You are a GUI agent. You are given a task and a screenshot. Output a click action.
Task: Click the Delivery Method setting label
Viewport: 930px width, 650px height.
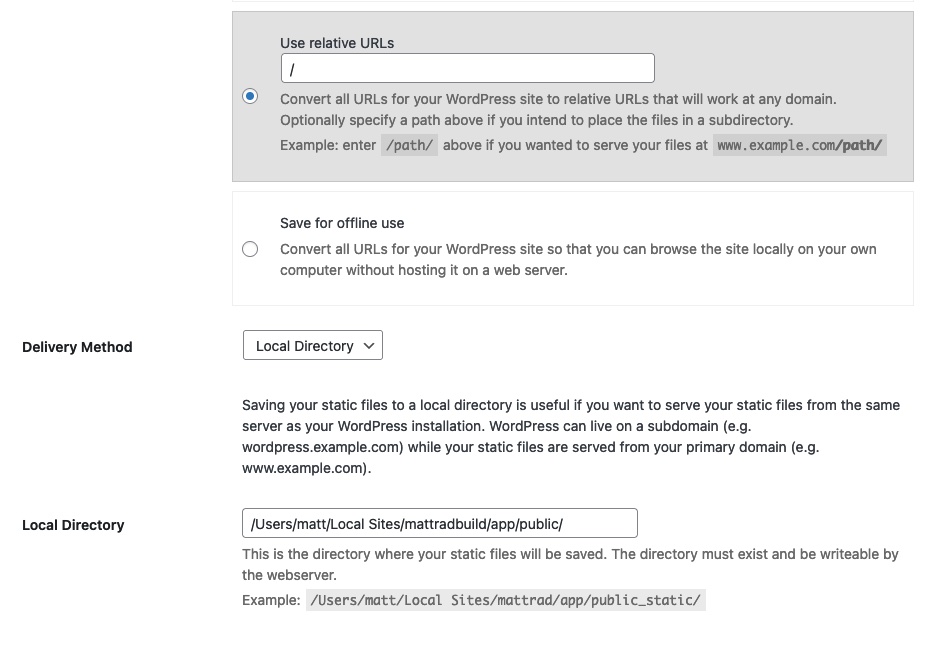[77, 348]
